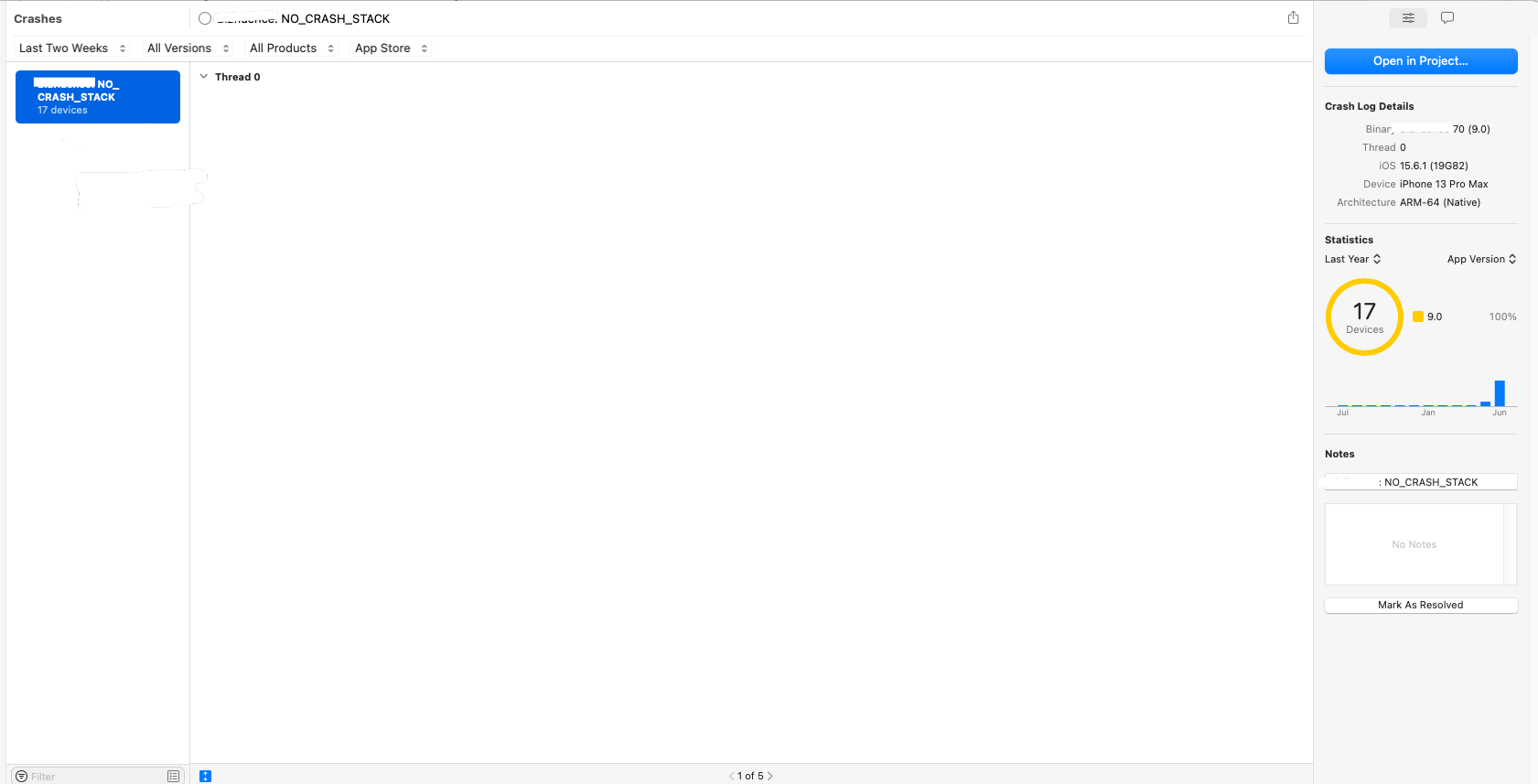Viewport: 1538px width, 784px height.
Task: Click the filter options icon beside Filter
Action: pos(21,776)
